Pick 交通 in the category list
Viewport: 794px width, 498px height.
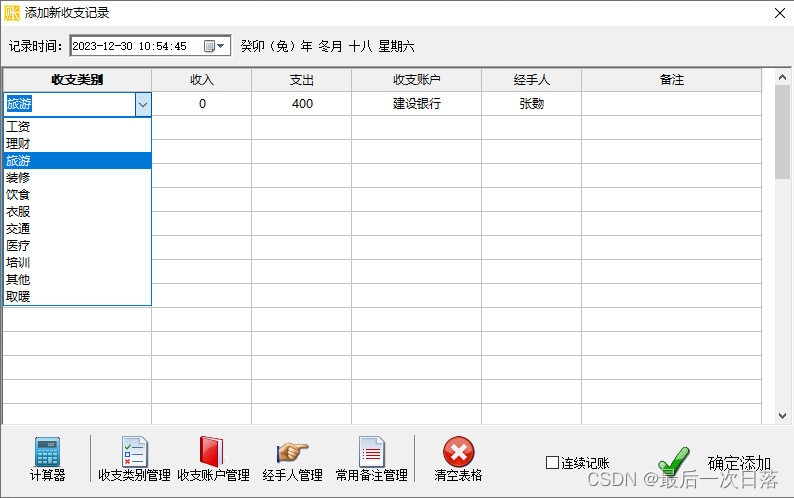pyautogui.click(x=77, y=228)
